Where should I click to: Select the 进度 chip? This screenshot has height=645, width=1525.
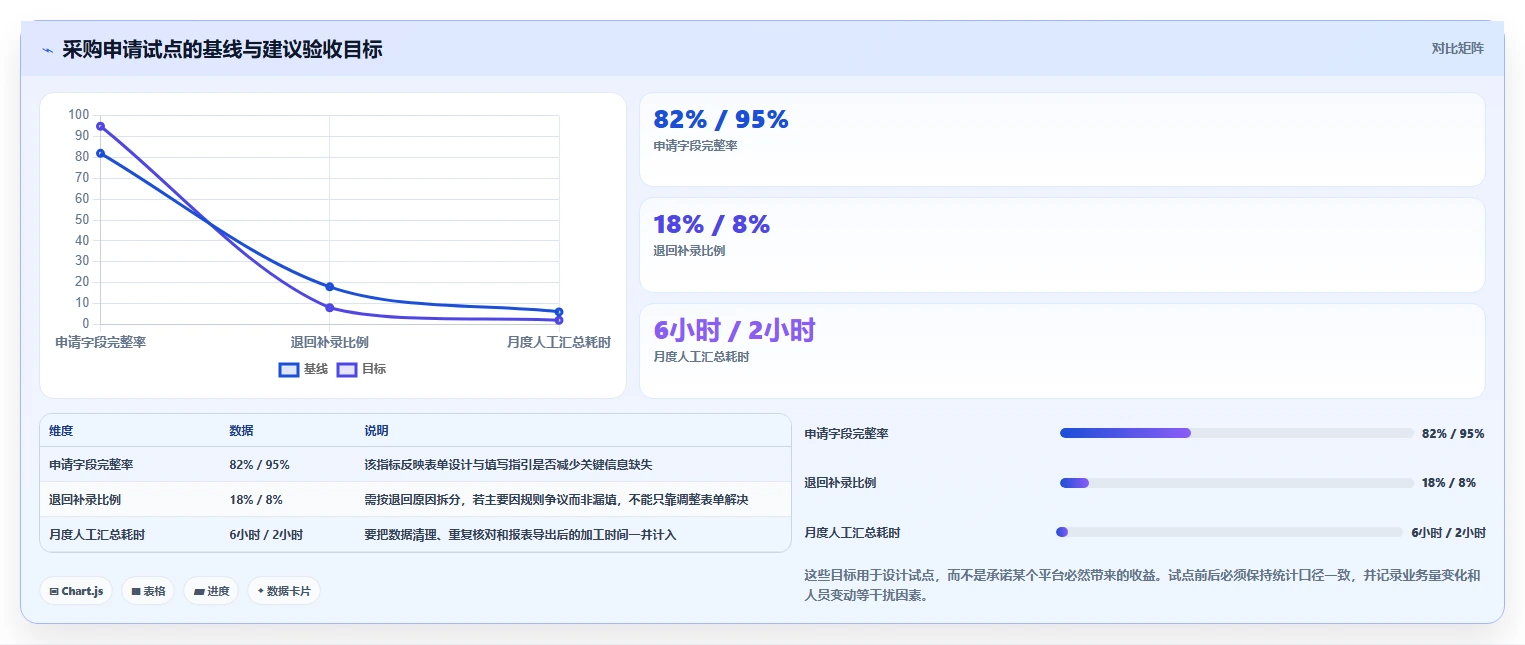tap(211, 591)
